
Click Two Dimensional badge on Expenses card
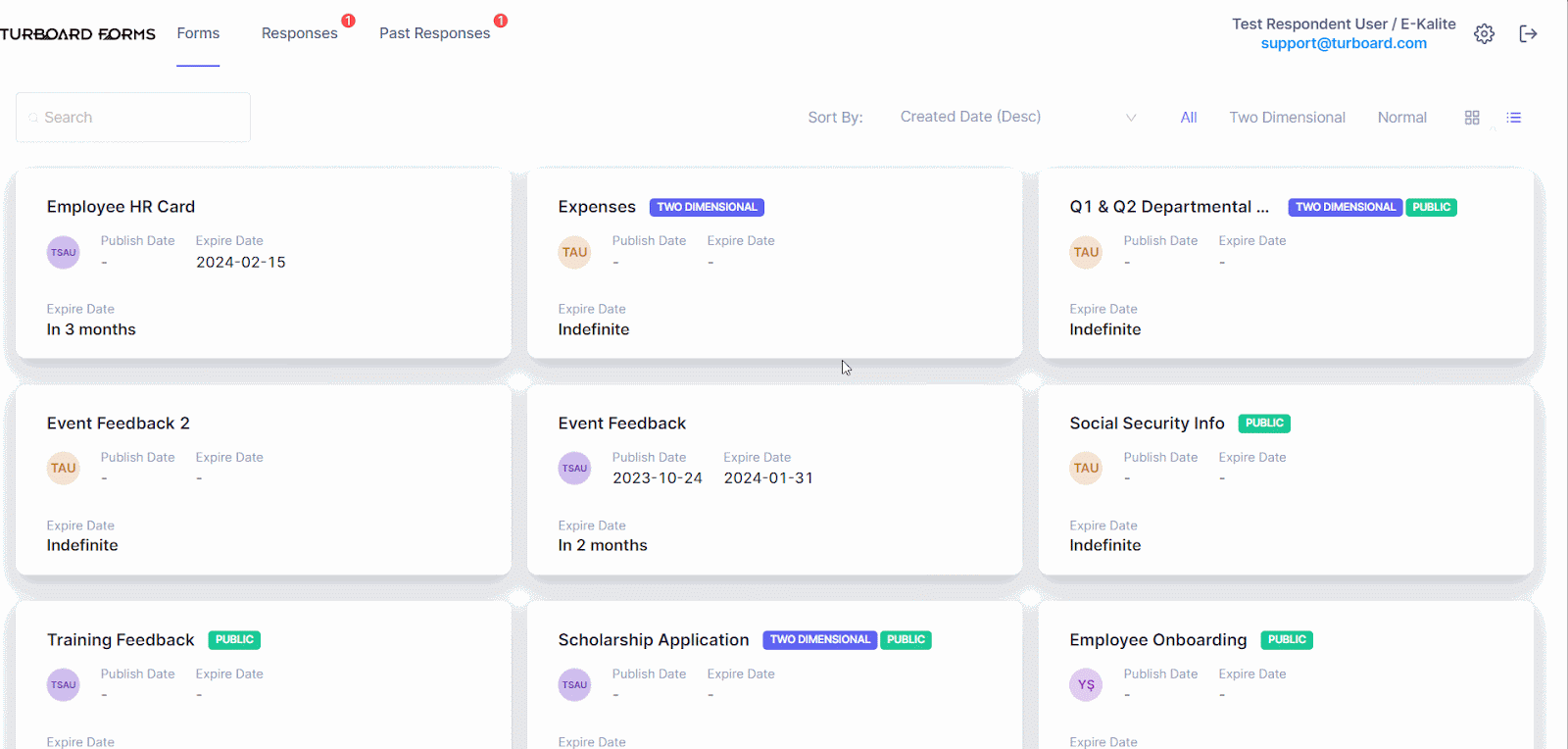(x=707, y=207)
